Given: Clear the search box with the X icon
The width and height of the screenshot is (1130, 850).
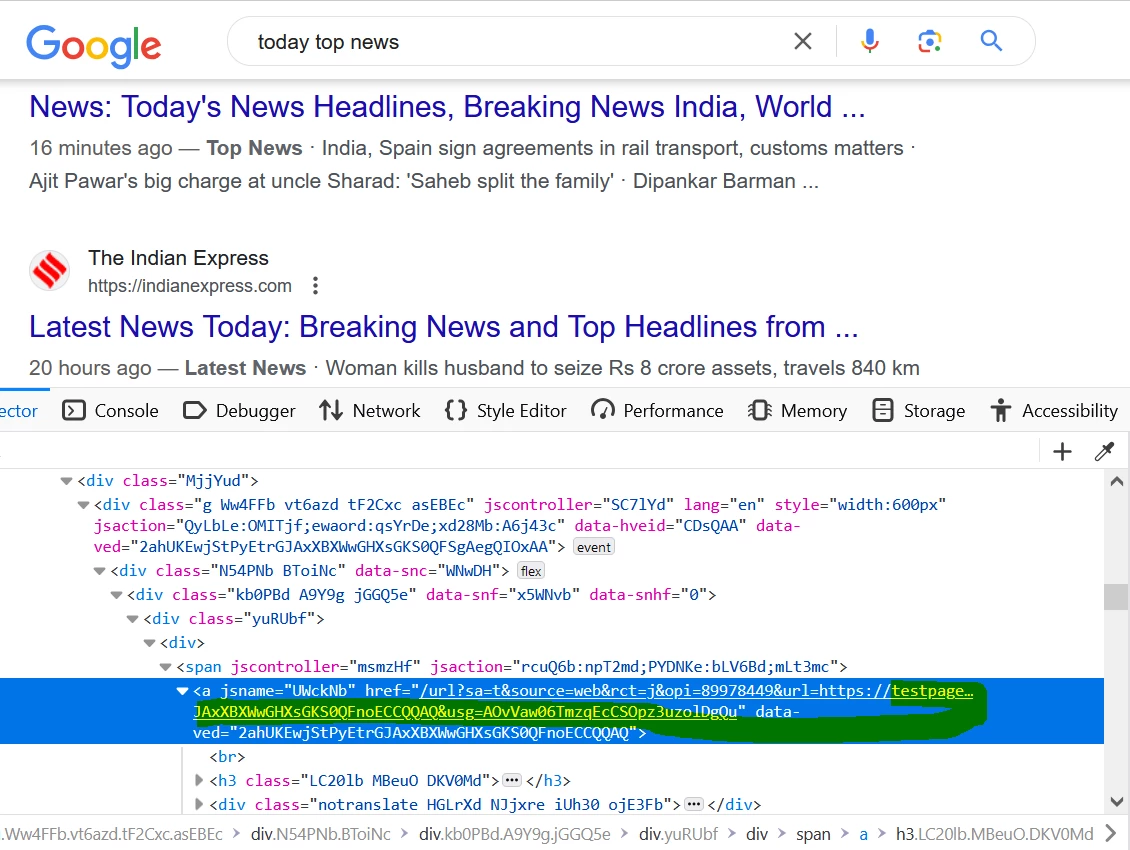Looking at the screenshot, I should click(x=803, y=41).
